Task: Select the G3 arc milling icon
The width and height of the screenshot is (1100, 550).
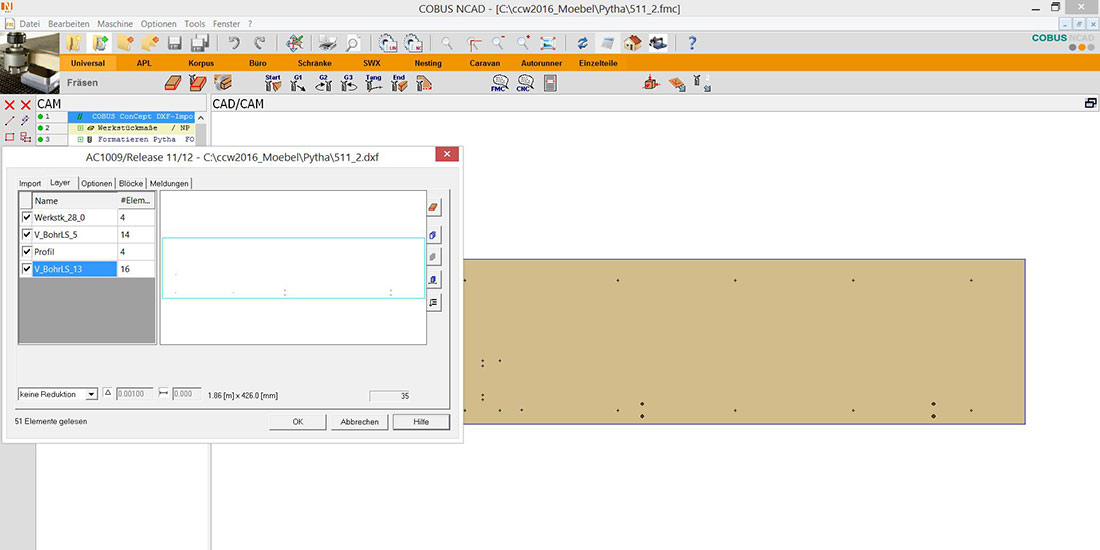Action: point(349,83)
